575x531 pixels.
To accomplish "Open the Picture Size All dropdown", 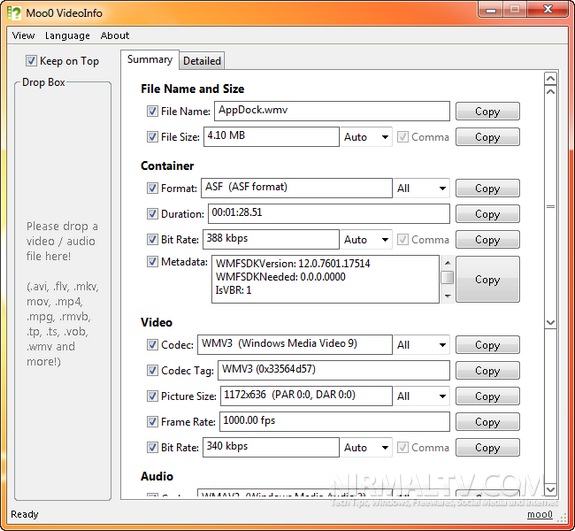I will [x=421, y=396].
